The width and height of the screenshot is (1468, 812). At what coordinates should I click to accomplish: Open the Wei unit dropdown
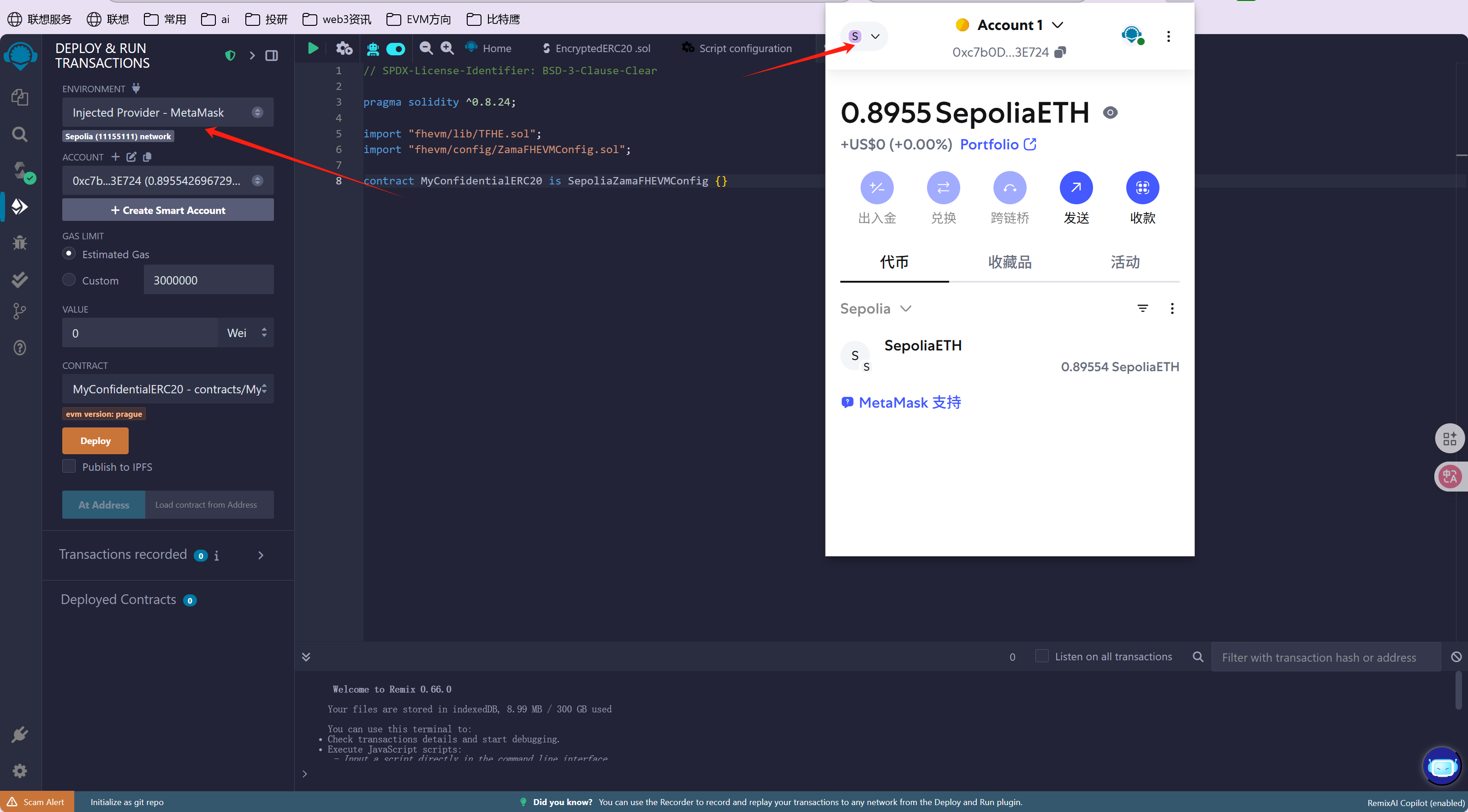(246, 333)
